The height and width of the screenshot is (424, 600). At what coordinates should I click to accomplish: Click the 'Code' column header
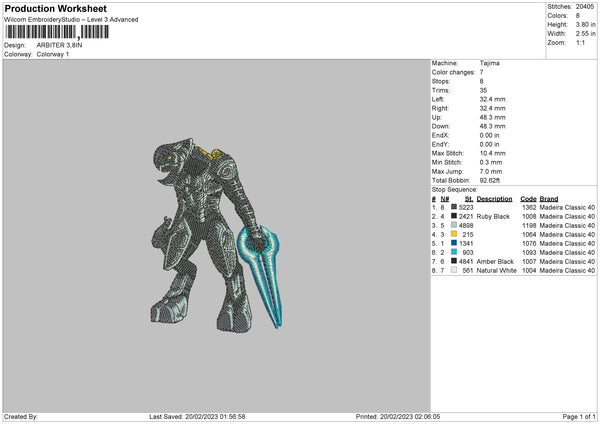coord(528,199)
